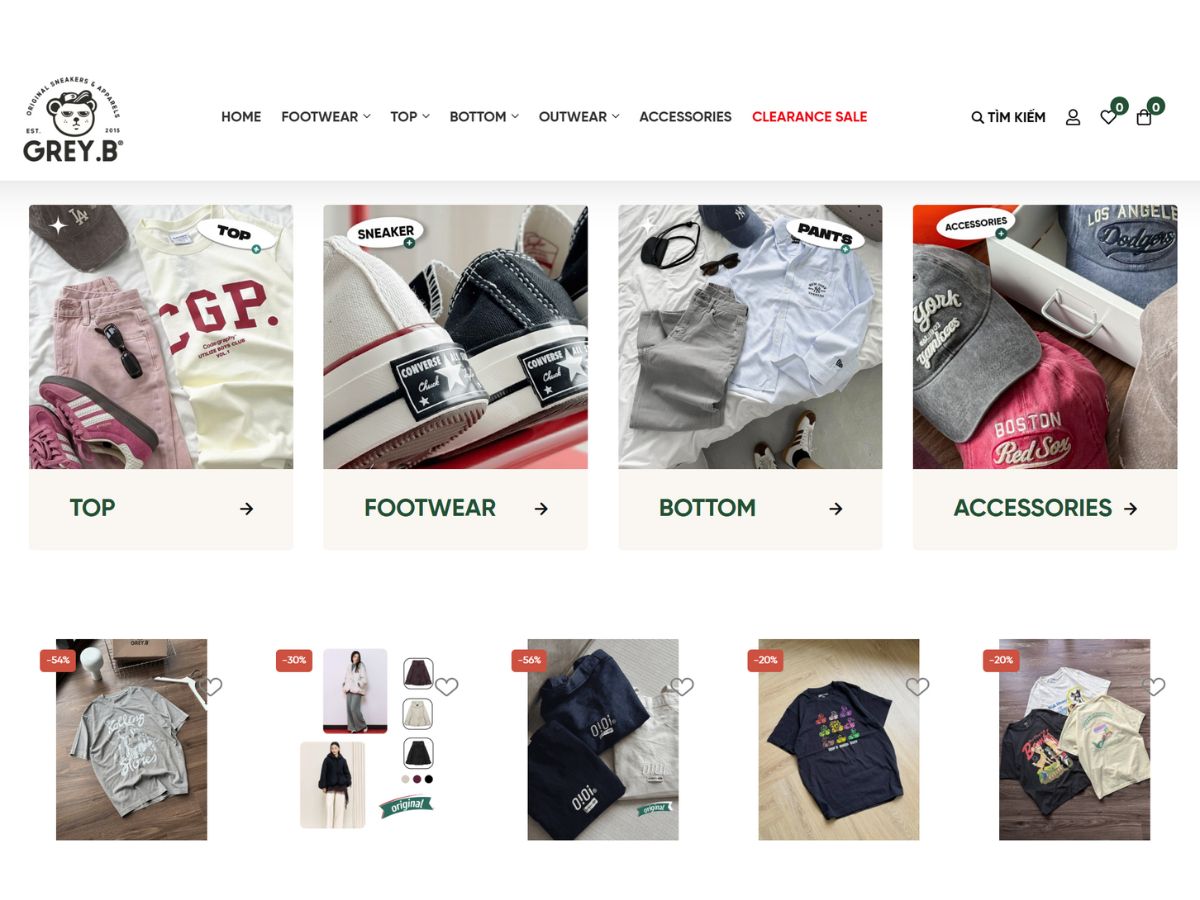Viewport: 1200px width, 900px height.
Task: Open the shopping bag cart icon
Action: 1144,117
